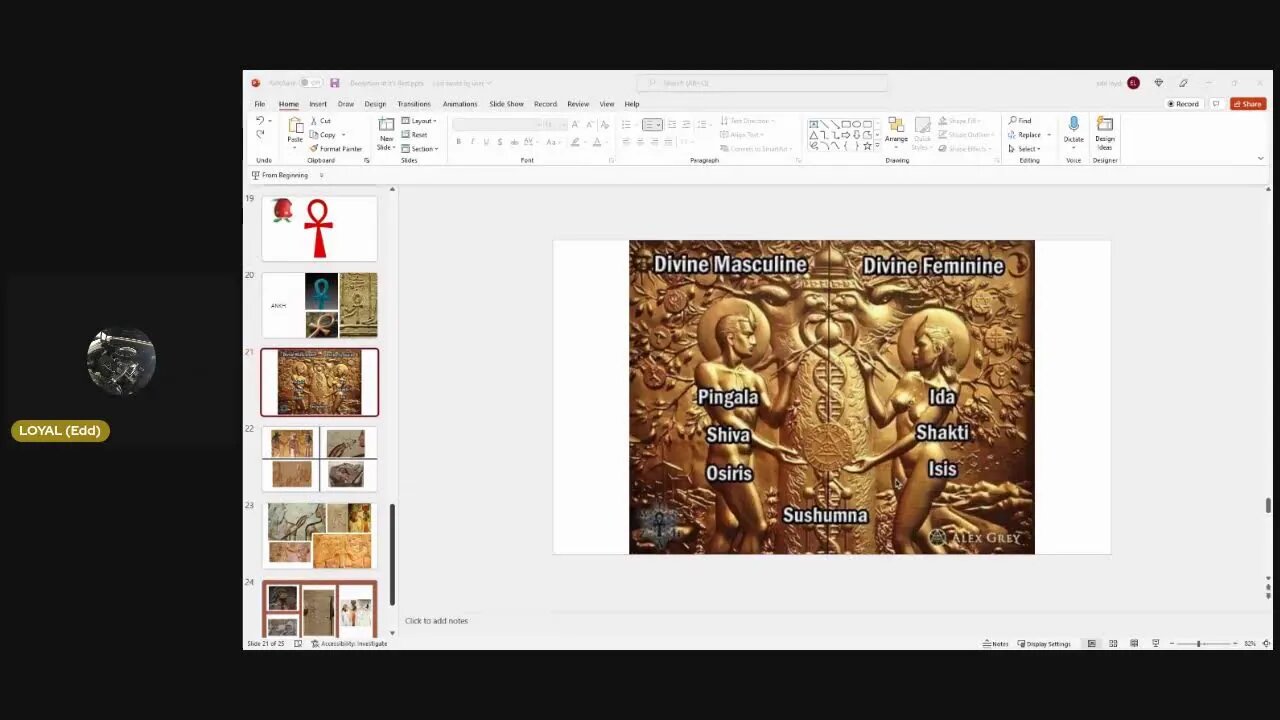The image size is (1280, 720).
Task: Collapse the ribbon with chevron
Action: click(1260, 159)
